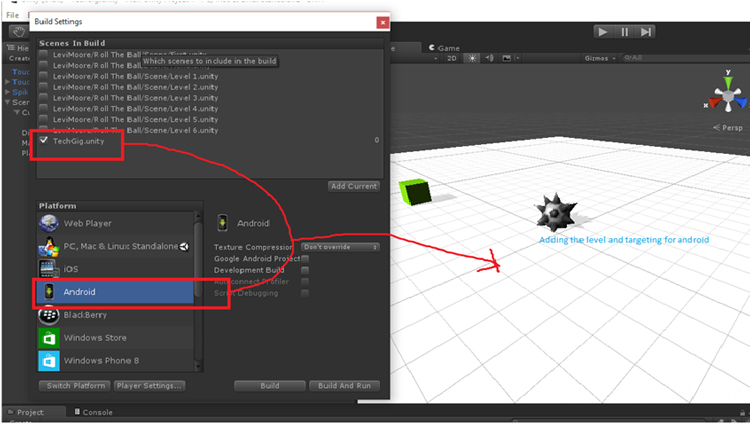Image resolution: width=750 pixels, height=423 pixels.
Task: Click the scene search field
Action: [685, 58]
